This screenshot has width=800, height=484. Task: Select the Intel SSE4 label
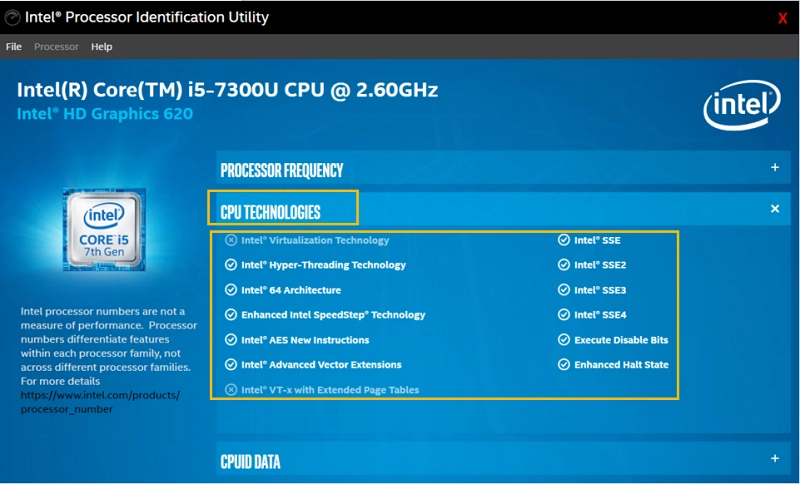(x=600, y=315)
